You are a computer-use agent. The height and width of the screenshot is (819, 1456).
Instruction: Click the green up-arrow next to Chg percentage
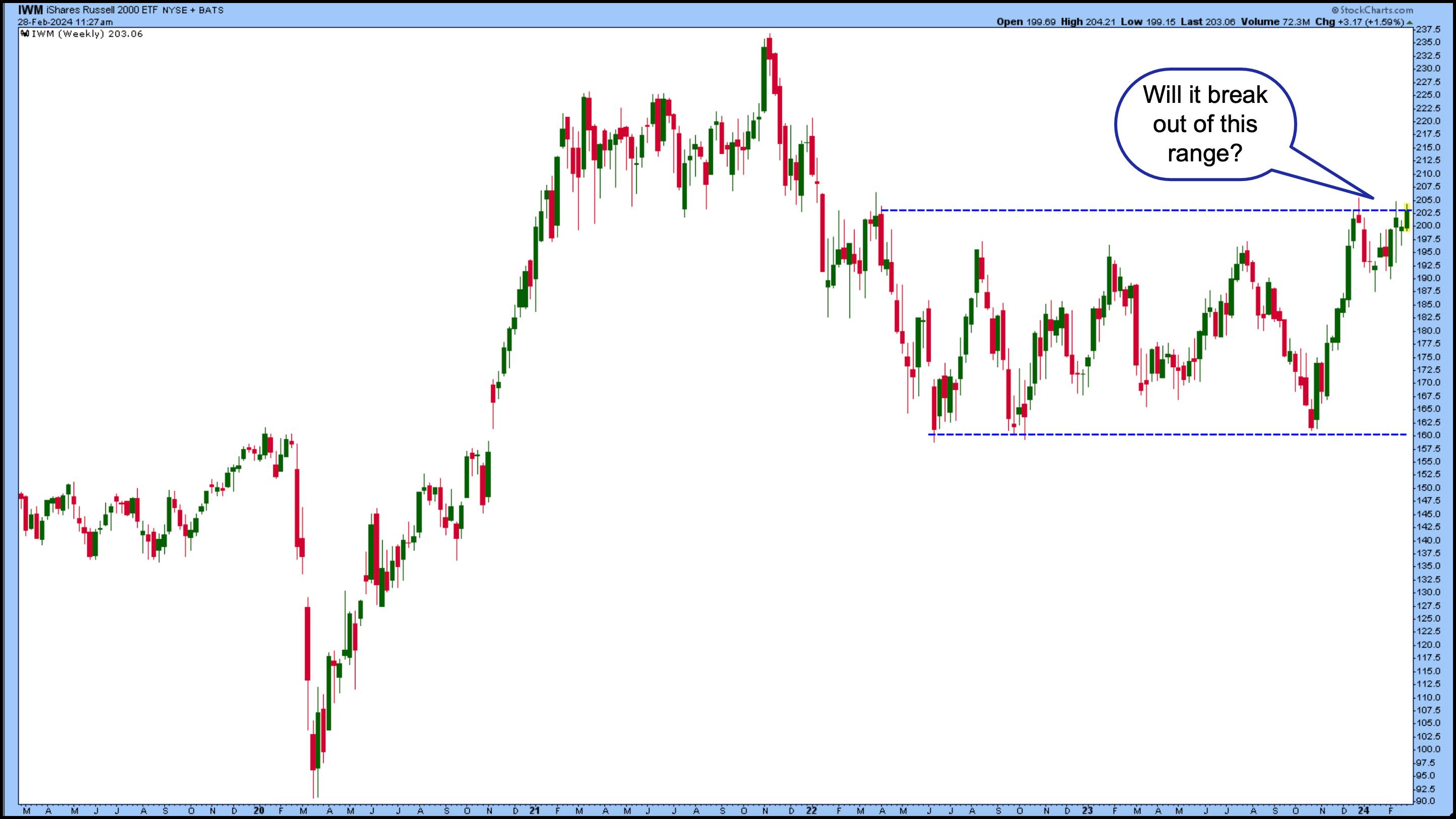point(1409,23)
